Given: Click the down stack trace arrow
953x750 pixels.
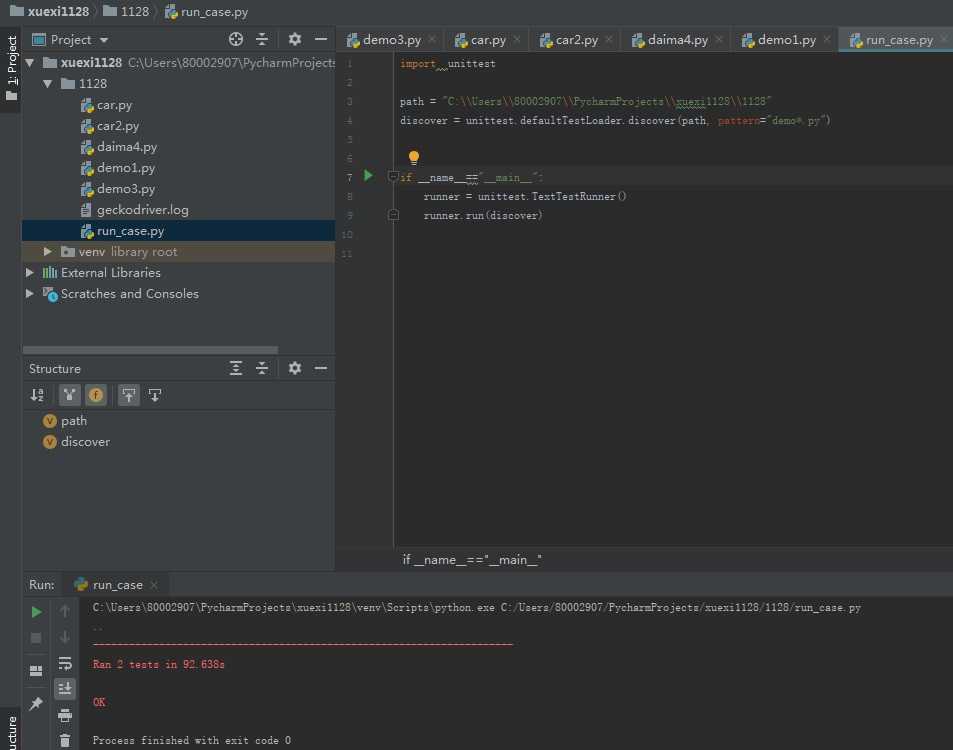Looking at the screenshot, I should point(65,638).
